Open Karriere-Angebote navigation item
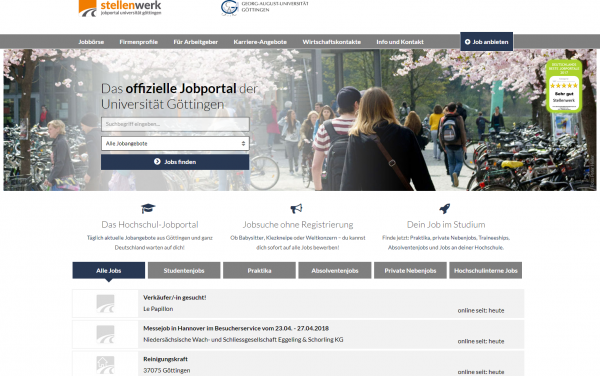Screen dimensions: 600x376 260,42
